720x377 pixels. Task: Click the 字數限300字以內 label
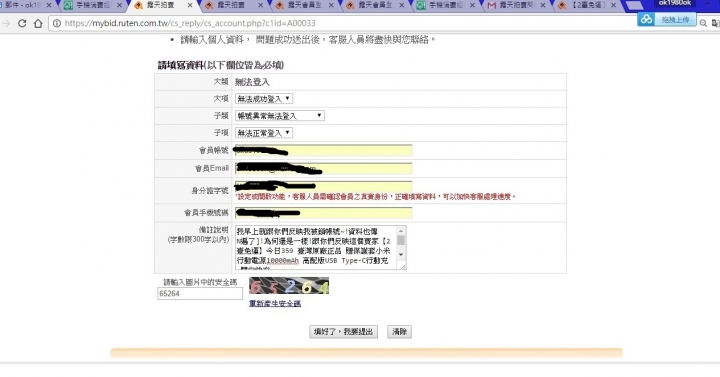tap(198, 239)
